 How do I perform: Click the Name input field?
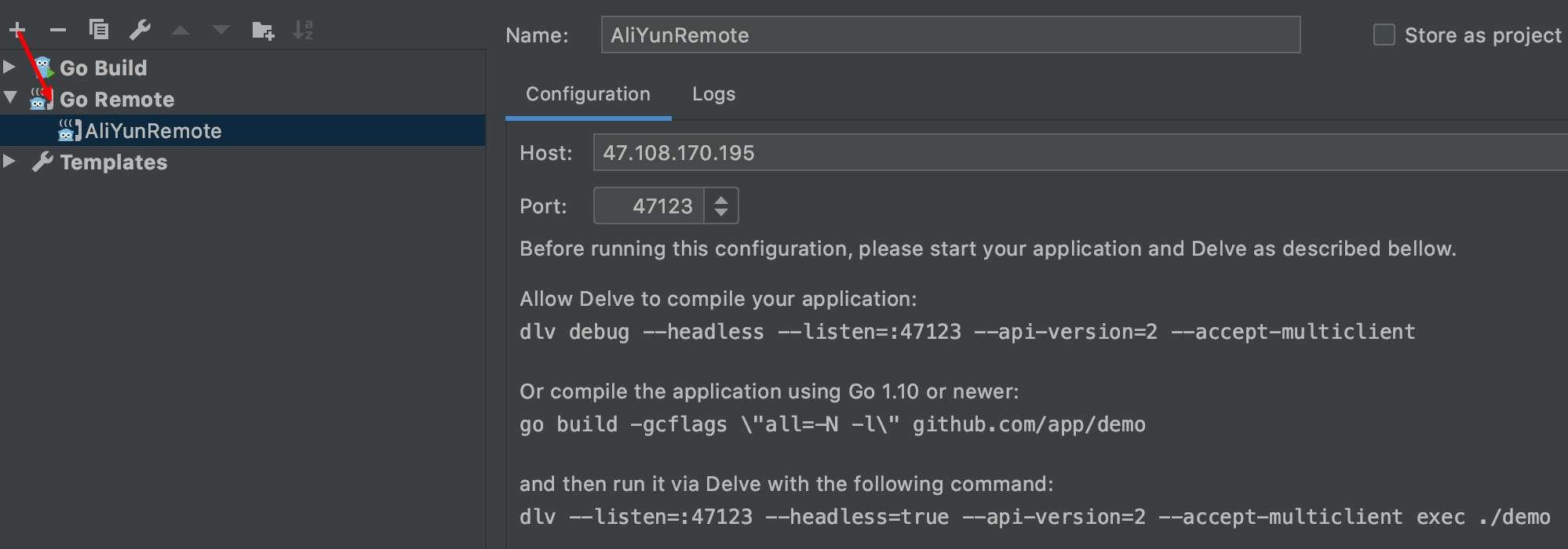(x=950, y=35)
